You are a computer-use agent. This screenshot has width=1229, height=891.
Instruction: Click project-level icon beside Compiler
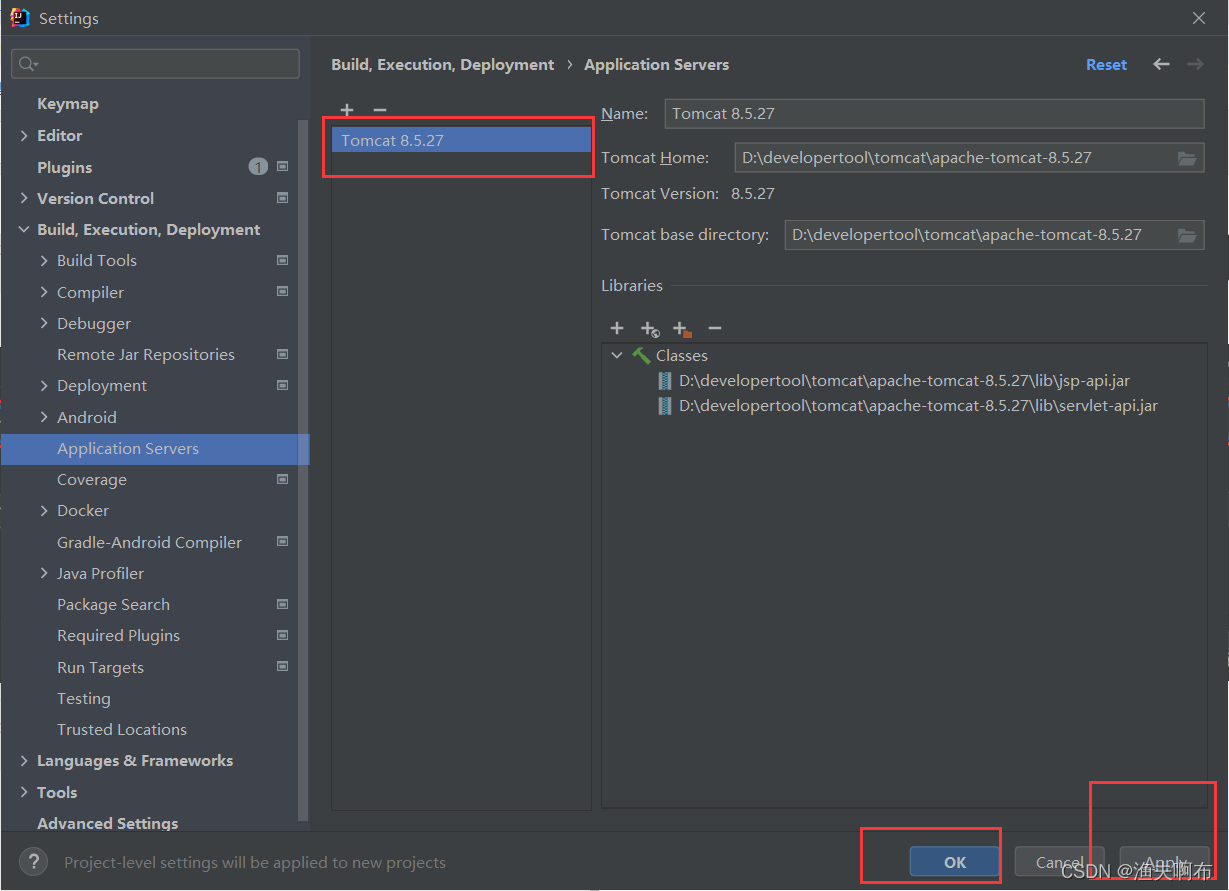point(282,292)
